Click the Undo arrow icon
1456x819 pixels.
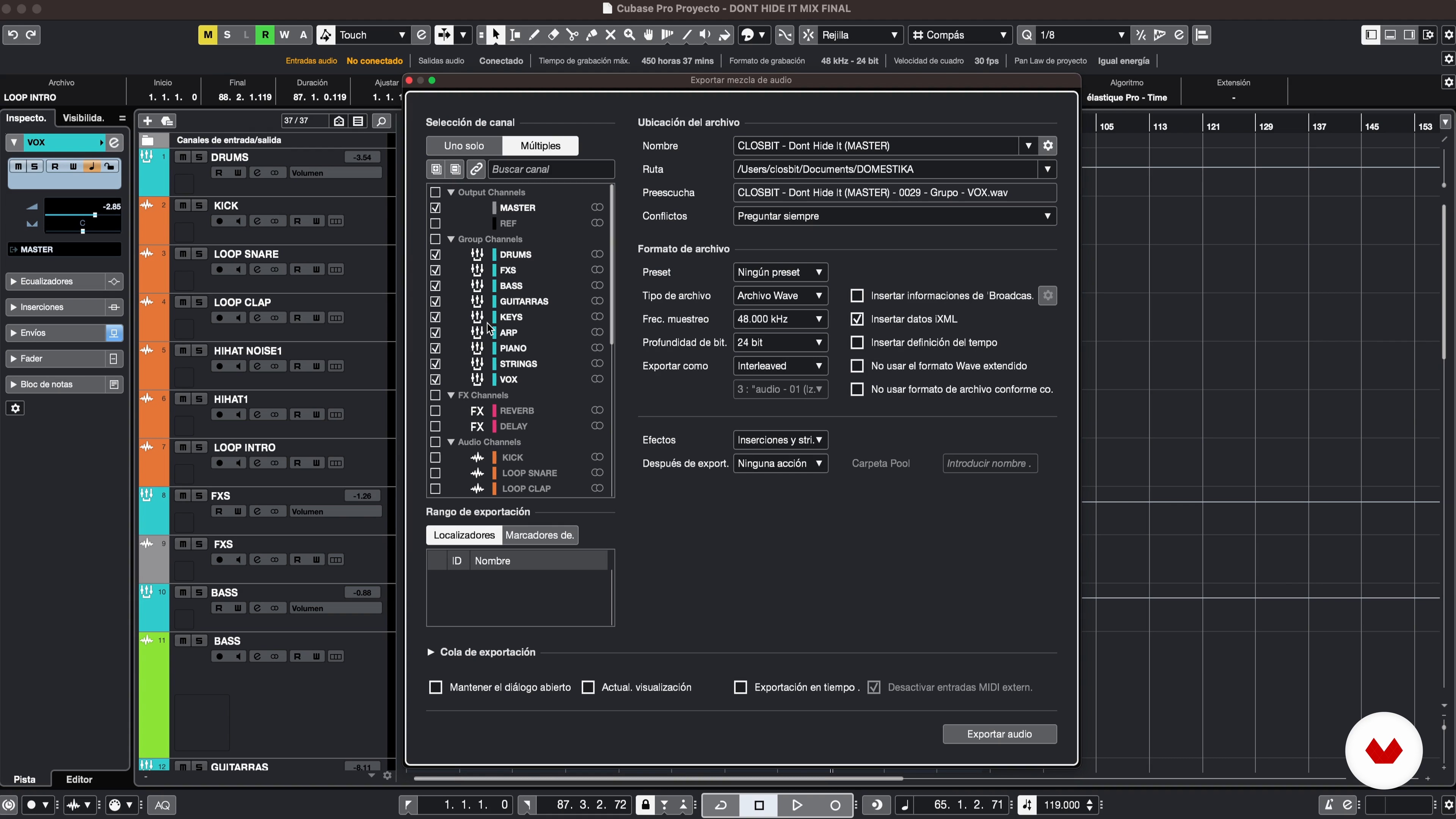point(13,35)
